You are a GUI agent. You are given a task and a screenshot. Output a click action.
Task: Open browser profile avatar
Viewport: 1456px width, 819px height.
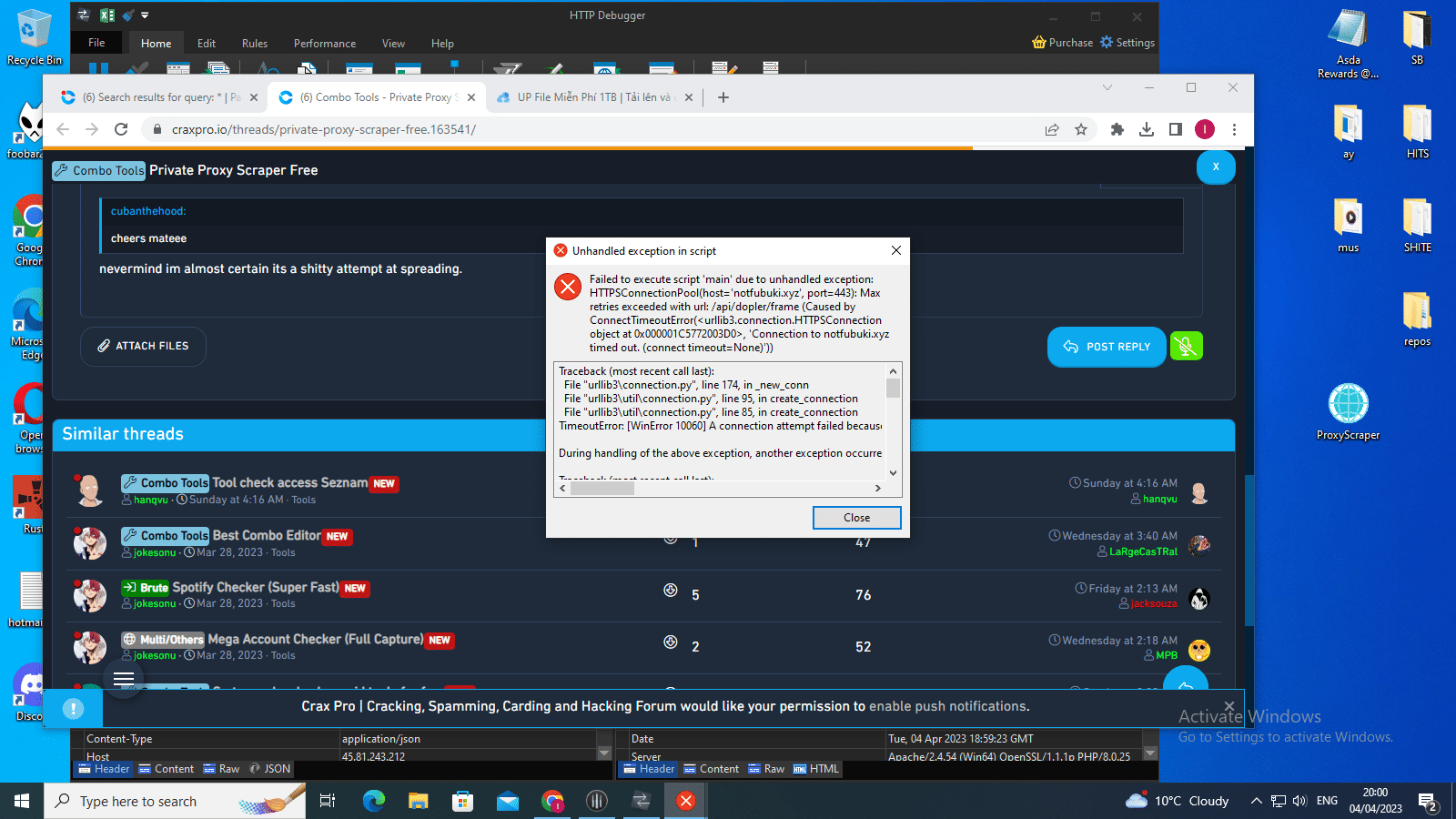(x=1205, y=129)
